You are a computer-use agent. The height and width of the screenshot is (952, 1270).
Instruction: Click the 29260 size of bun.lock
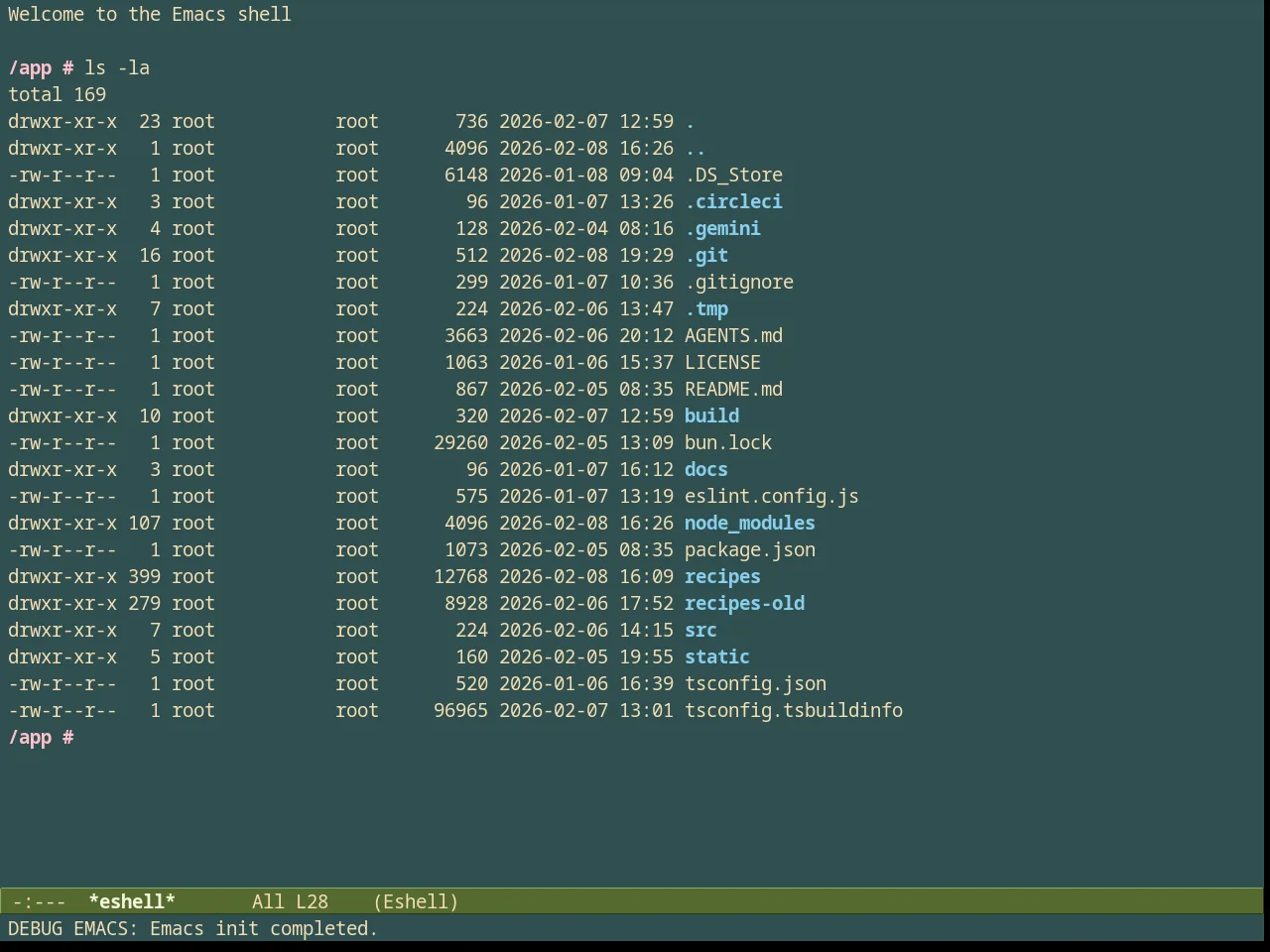[x=460, y=442]
